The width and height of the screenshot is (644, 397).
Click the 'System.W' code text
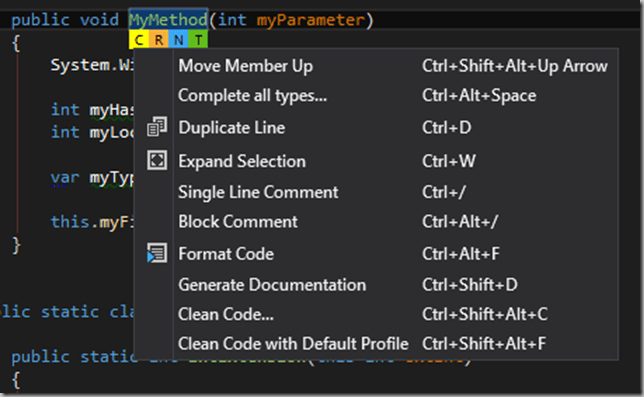(92, 65)
